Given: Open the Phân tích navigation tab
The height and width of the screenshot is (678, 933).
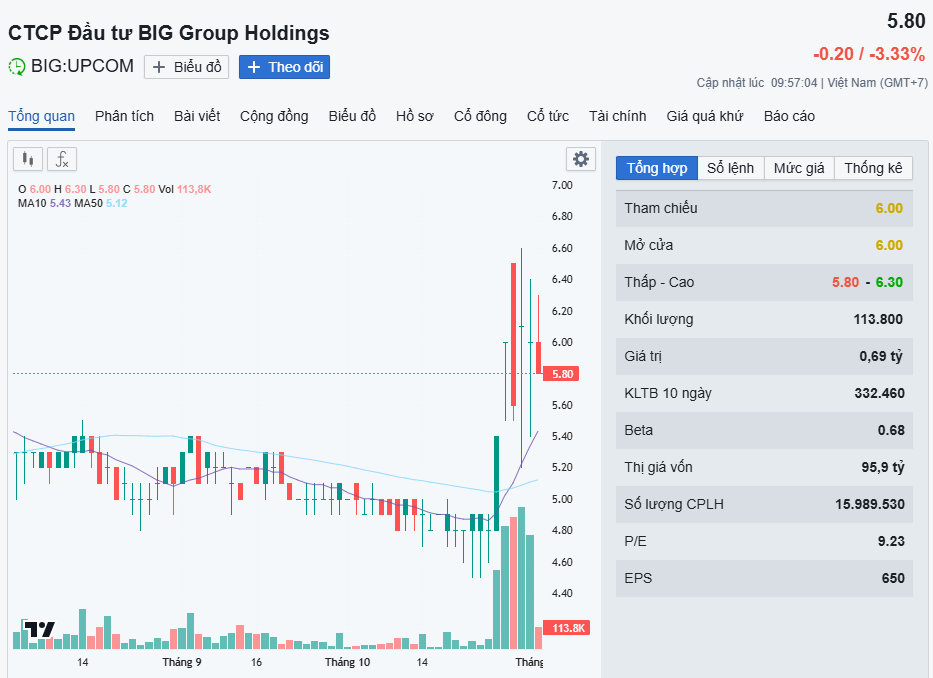Looking at the screenshot, I should pos(124,116).
